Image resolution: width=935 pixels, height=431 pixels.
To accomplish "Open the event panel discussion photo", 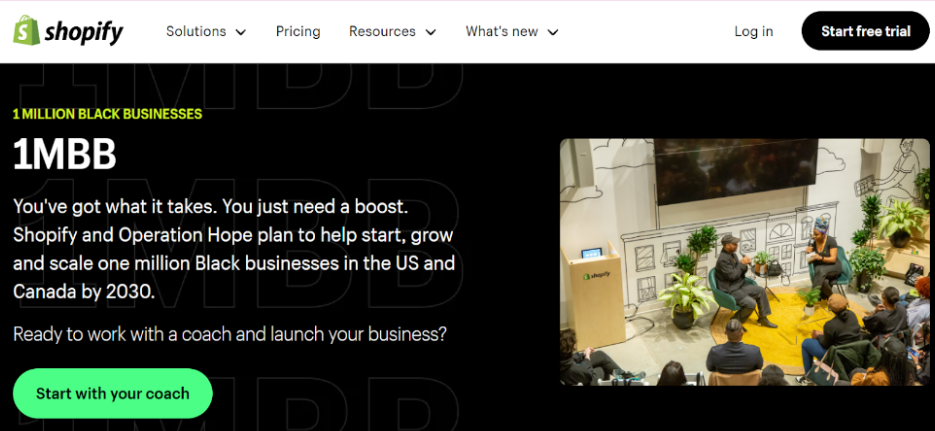I will (x=744, y=262).
